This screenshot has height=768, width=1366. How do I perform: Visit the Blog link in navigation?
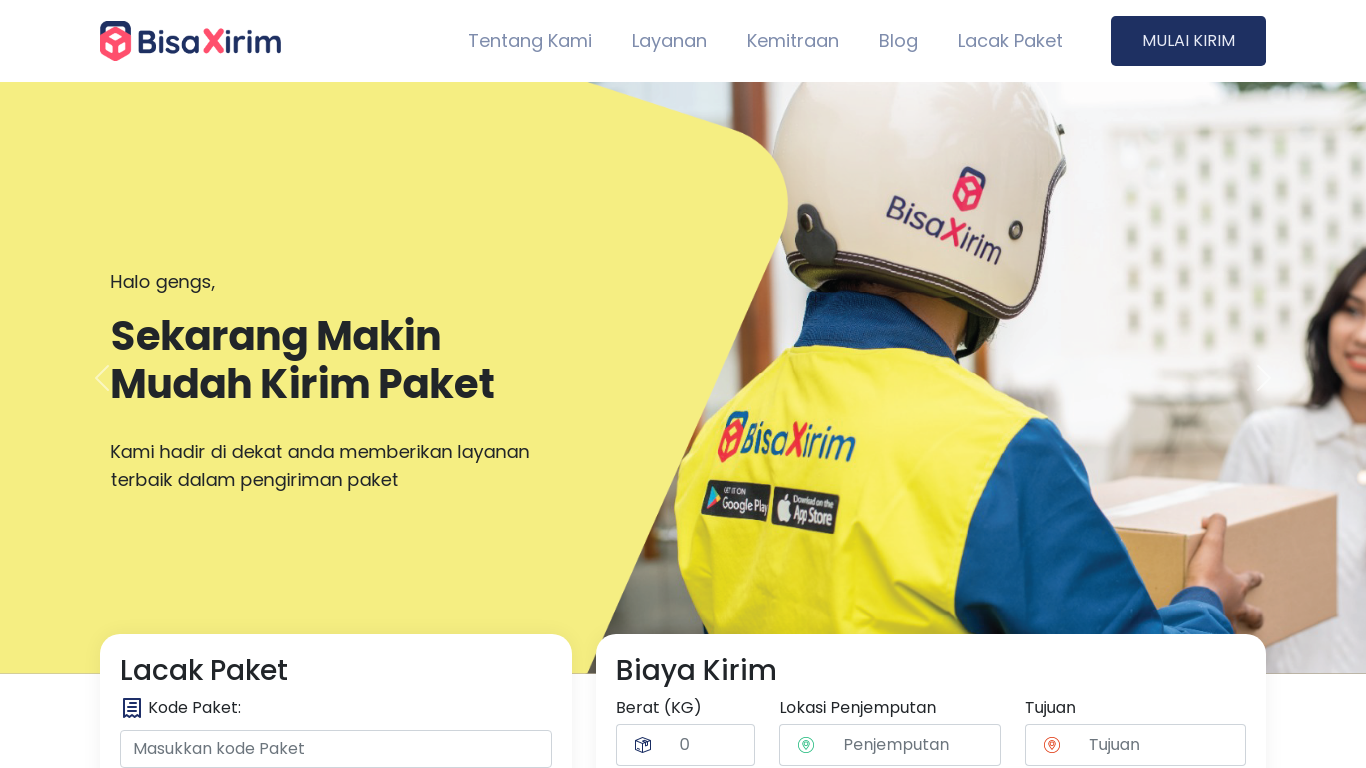(x=898, y=41)
